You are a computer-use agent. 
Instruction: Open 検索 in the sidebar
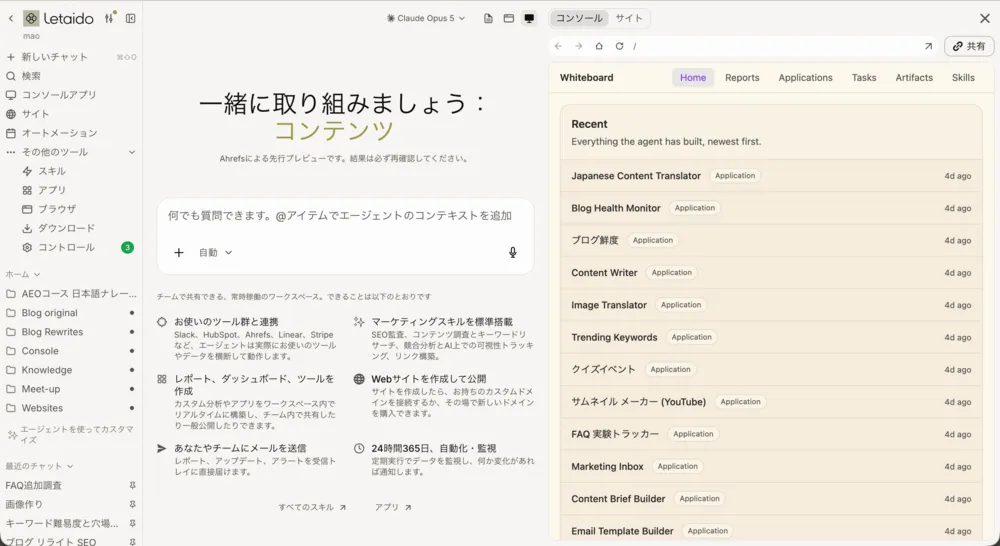[71, 76]
